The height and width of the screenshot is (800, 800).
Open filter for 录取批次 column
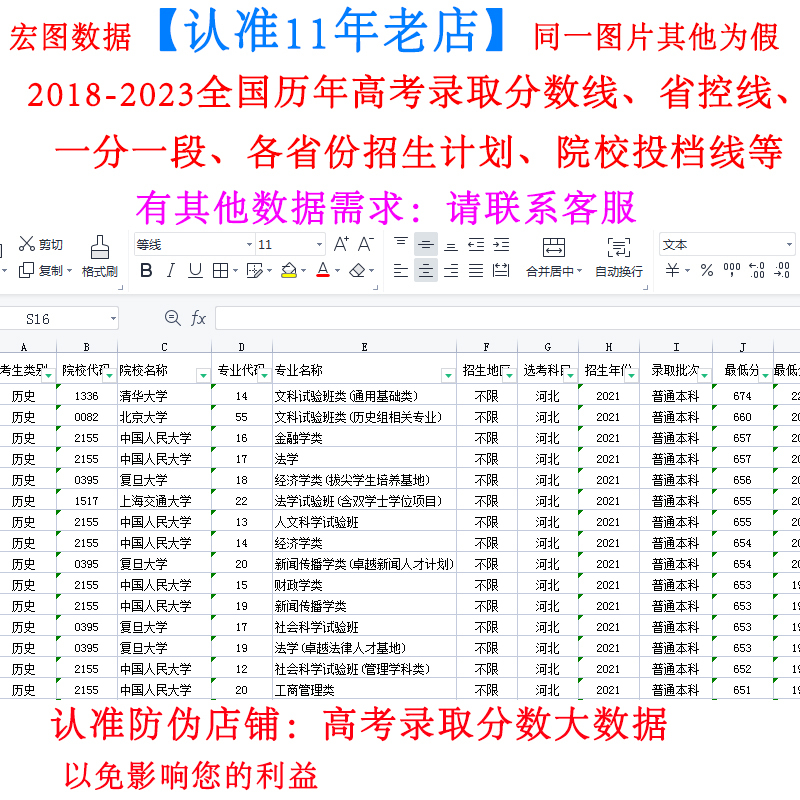coord(705,376)
